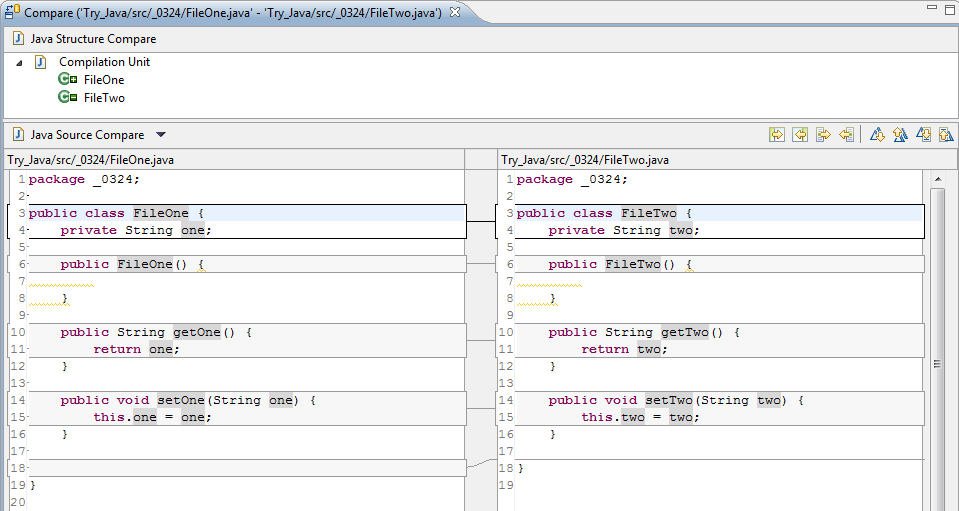Jump to the next change
The height and width of the screenshot is (511, 959).
[x=924, y=135]
